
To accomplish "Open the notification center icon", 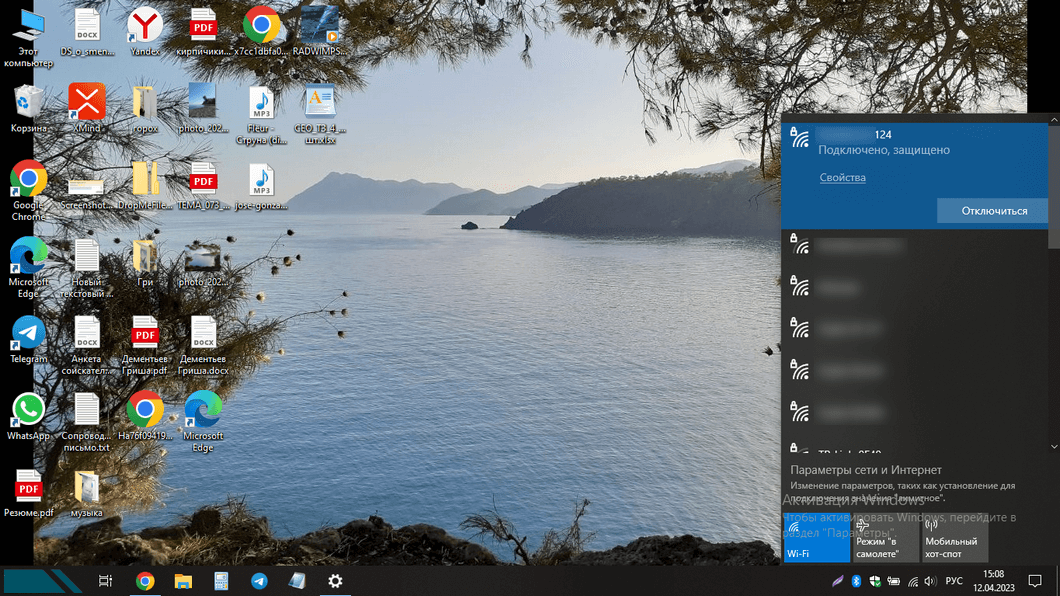I will point(1034,581).
